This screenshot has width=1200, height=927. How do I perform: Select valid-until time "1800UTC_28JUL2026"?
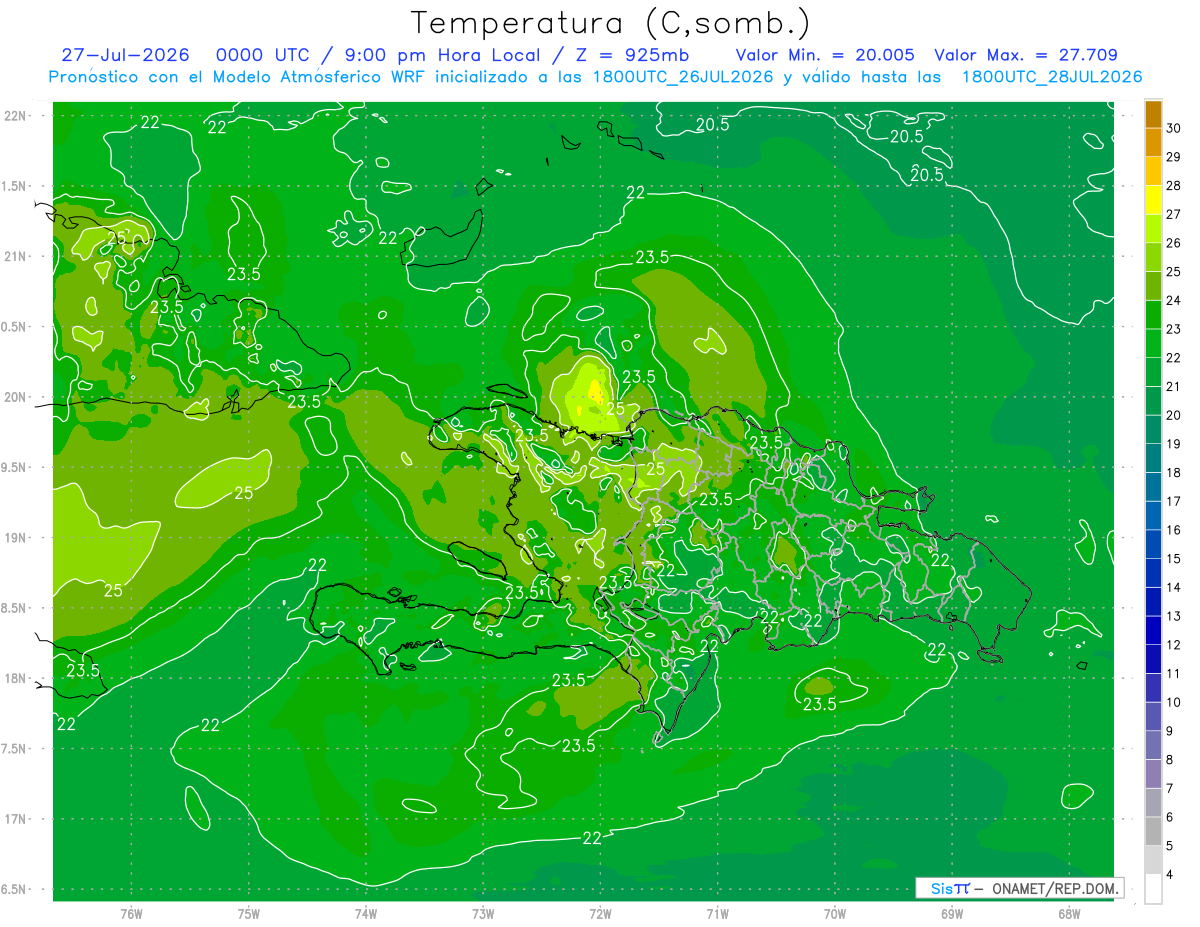tap(1052, 77)
